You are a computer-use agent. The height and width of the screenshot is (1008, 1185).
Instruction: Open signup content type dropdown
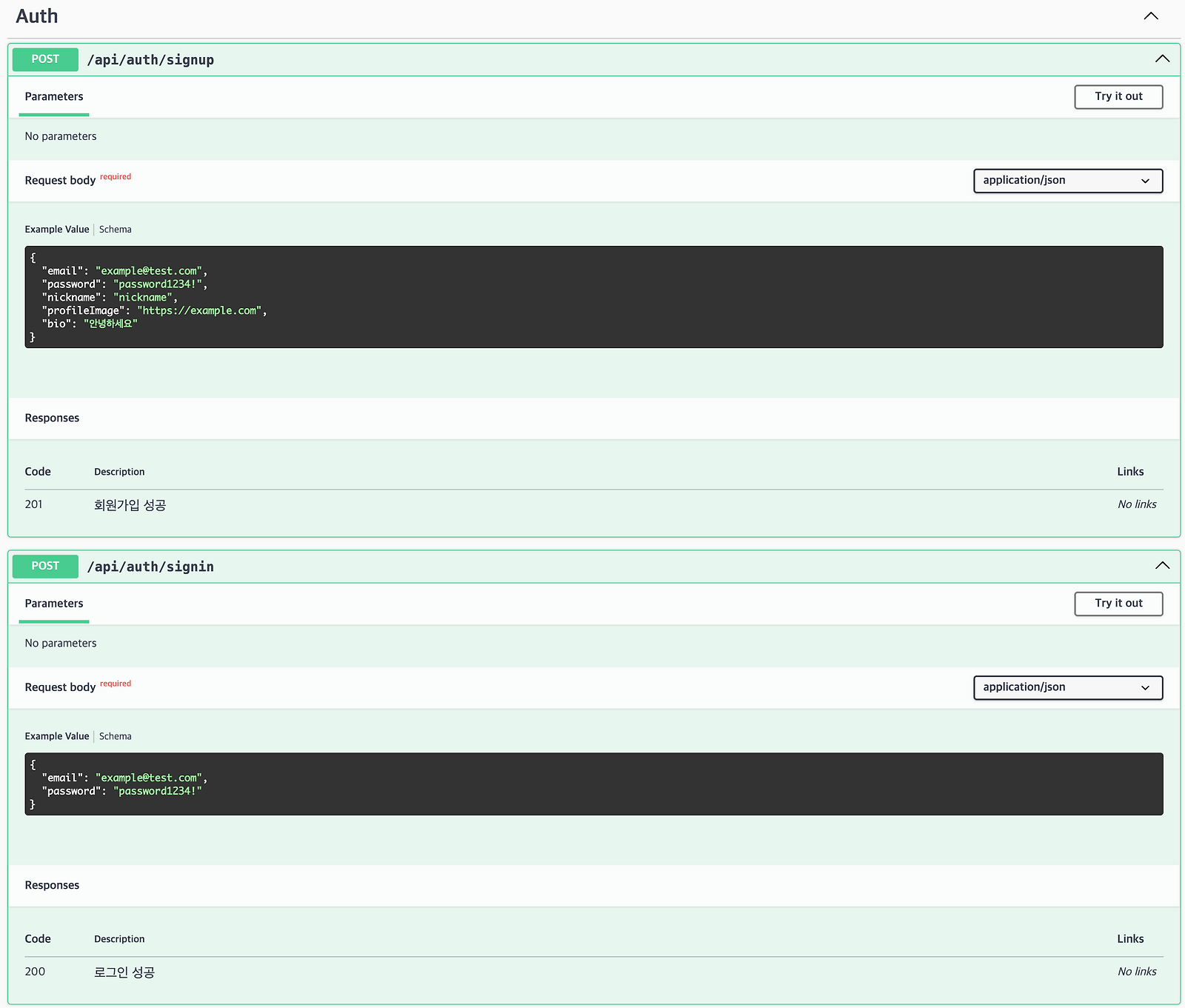(1067, 181)
